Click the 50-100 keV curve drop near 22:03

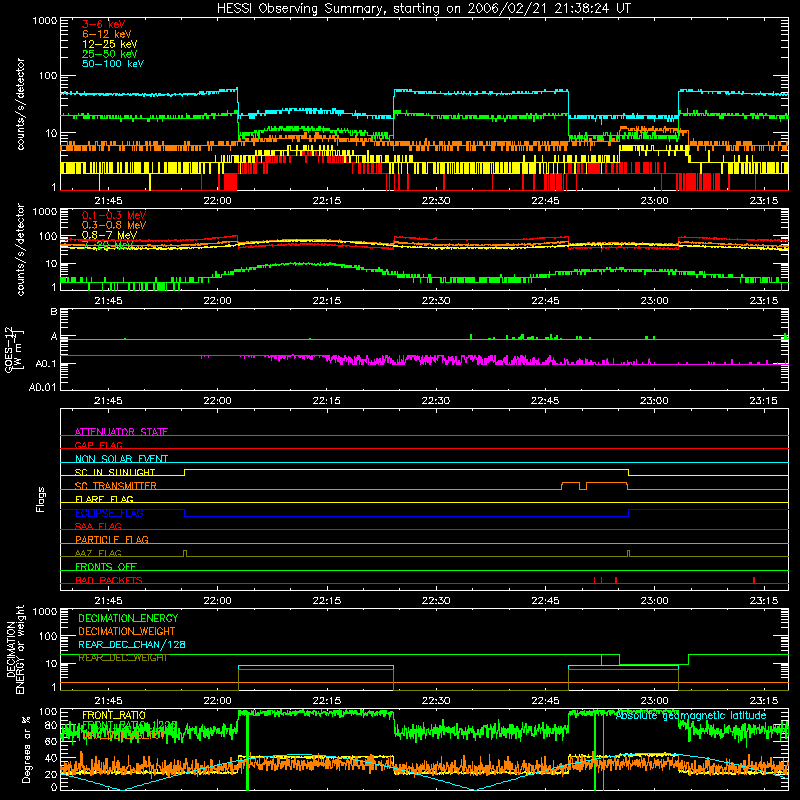238,102
